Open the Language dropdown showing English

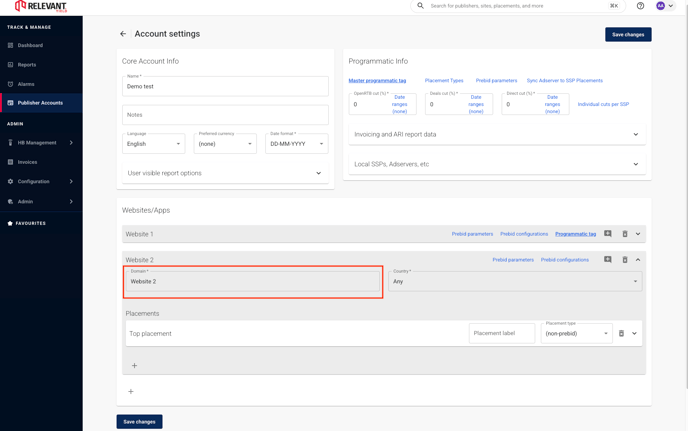154,144
